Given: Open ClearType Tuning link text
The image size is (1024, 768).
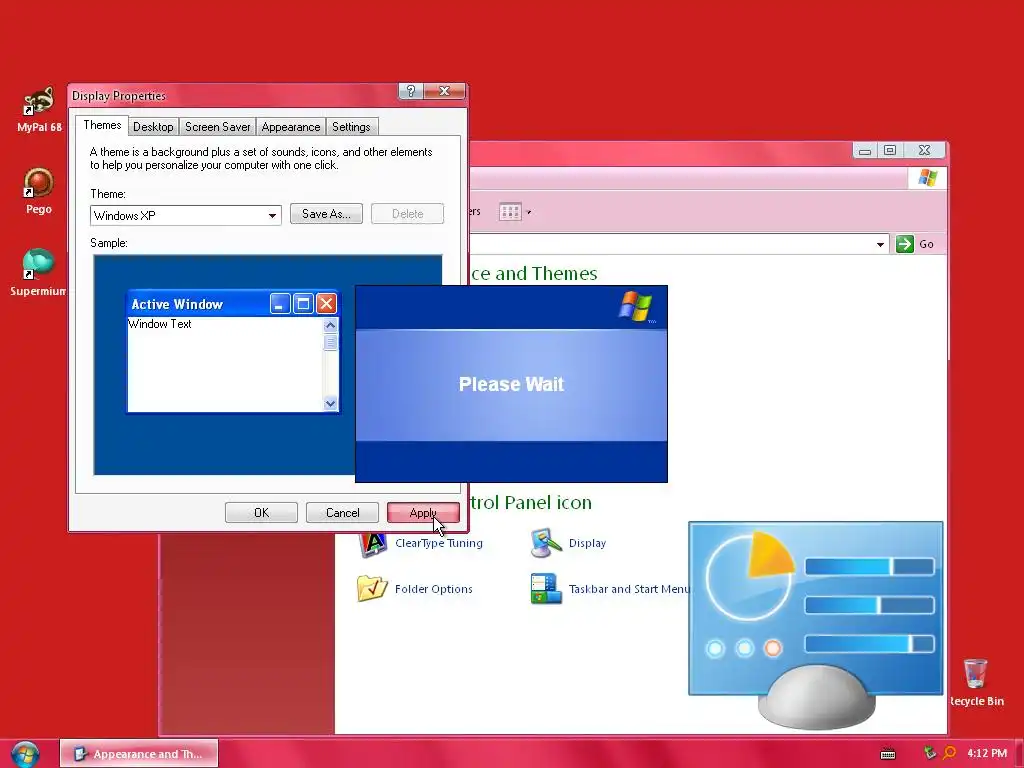Looking at the screenshot, I should (x=439, y=543).
